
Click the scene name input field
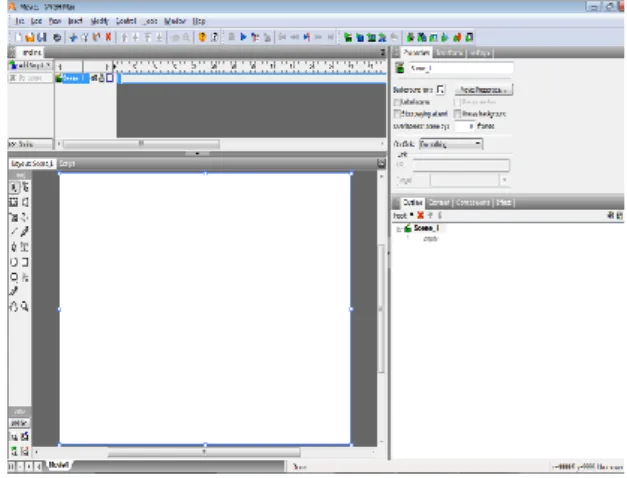pos(461,68)
